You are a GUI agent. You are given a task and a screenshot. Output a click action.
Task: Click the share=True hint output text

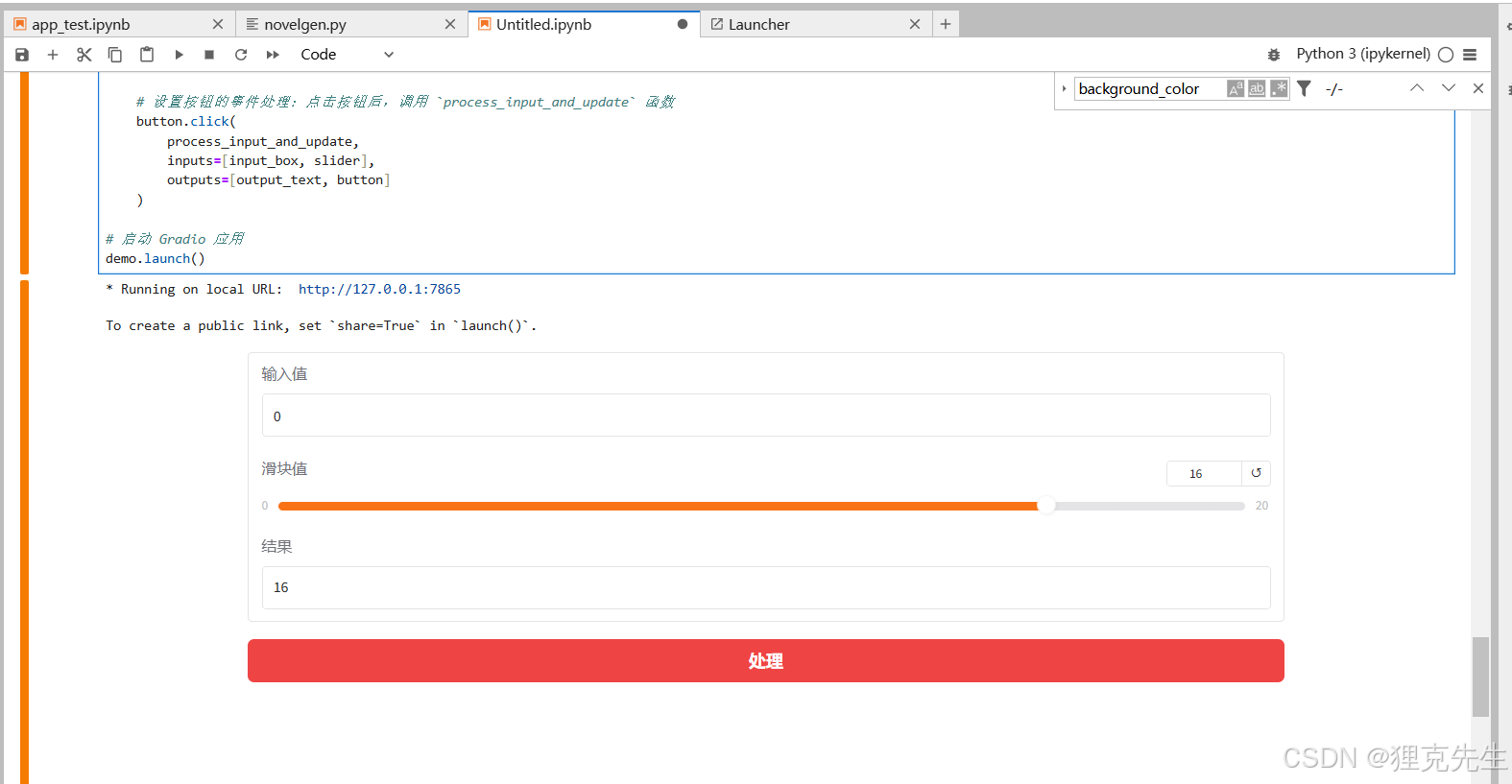(x=322, y=326)
